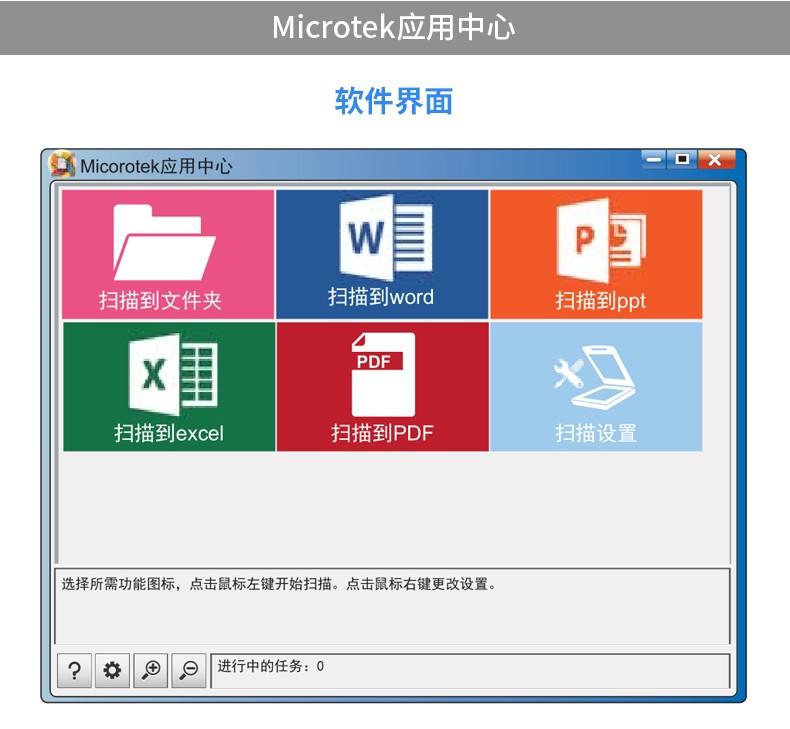
Task: Start the Scan to Word tile
Action: tap(382, 254)
